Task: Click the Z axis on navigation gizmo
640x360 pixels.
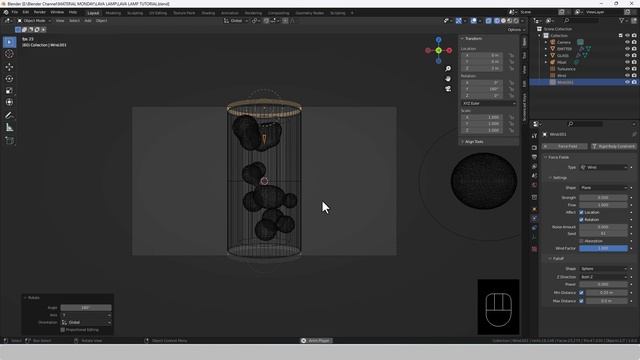Action: 438,40
